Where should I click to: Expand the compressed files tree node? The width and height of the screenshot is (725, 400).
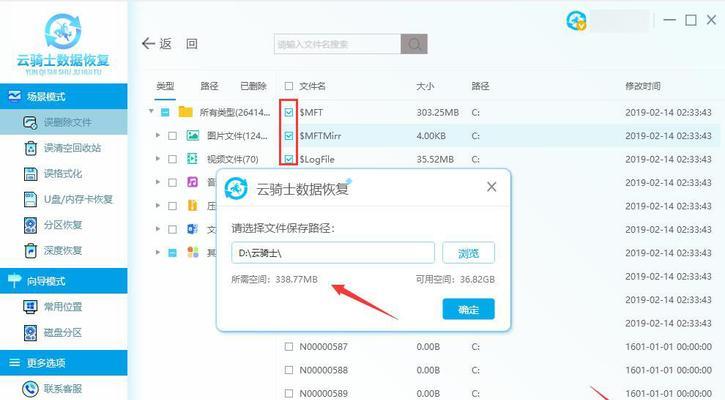coord(158,205)
